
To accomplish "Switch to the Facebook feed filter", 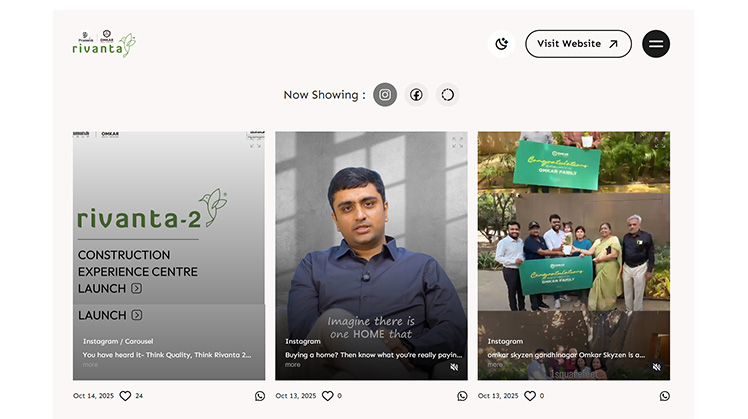I will 416,95.
